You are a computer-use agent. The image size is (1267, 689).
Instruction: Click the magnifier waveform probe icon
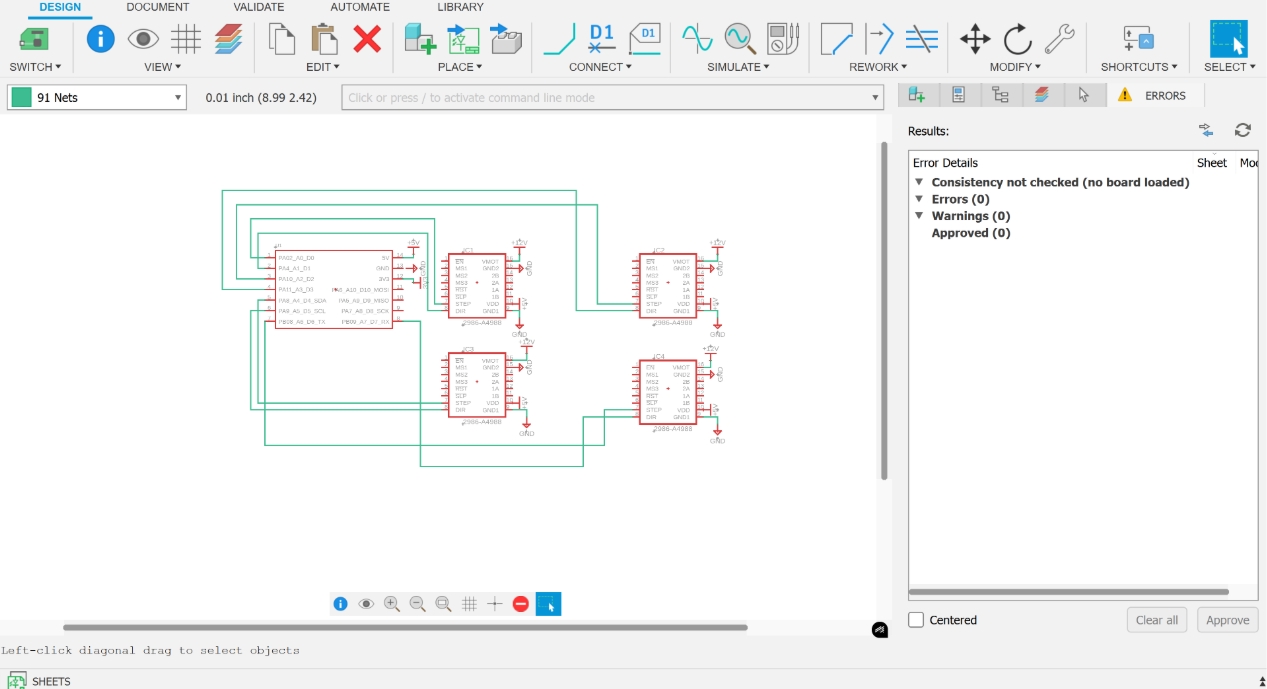740,39
